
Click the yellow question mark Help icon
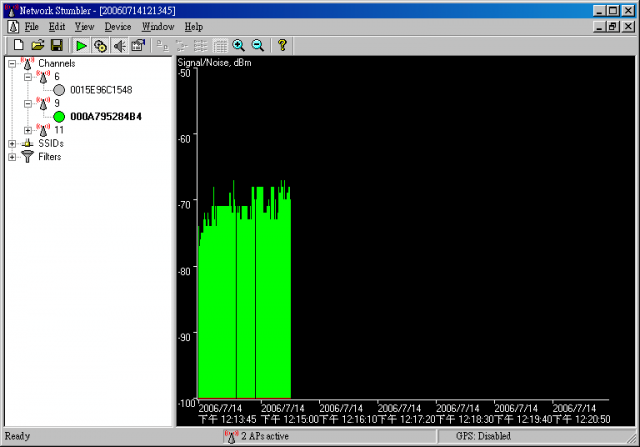(283, 46)
